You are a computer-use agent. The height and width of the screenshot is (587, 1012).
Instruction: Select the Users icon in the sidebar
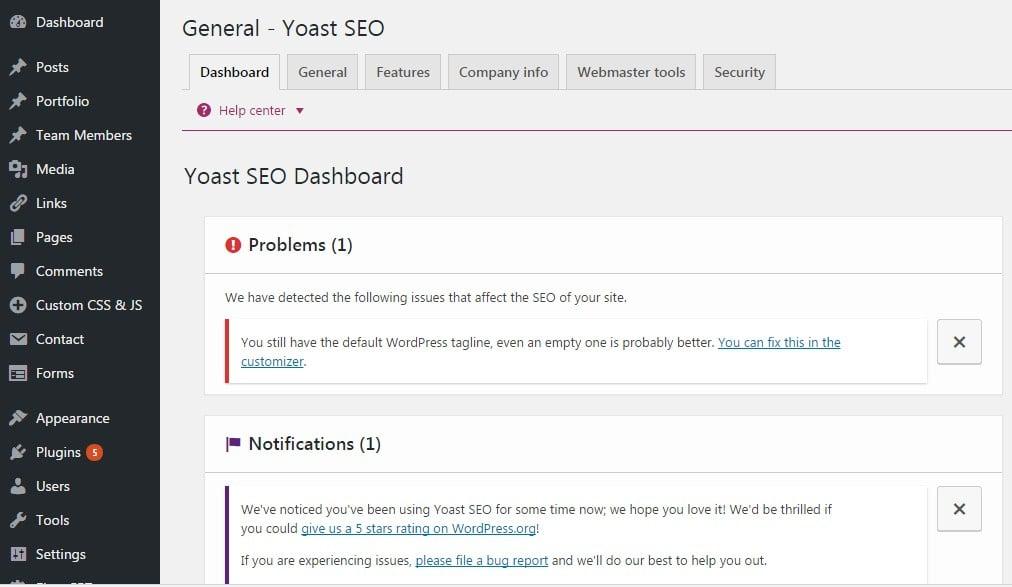(x=18, y=486)
